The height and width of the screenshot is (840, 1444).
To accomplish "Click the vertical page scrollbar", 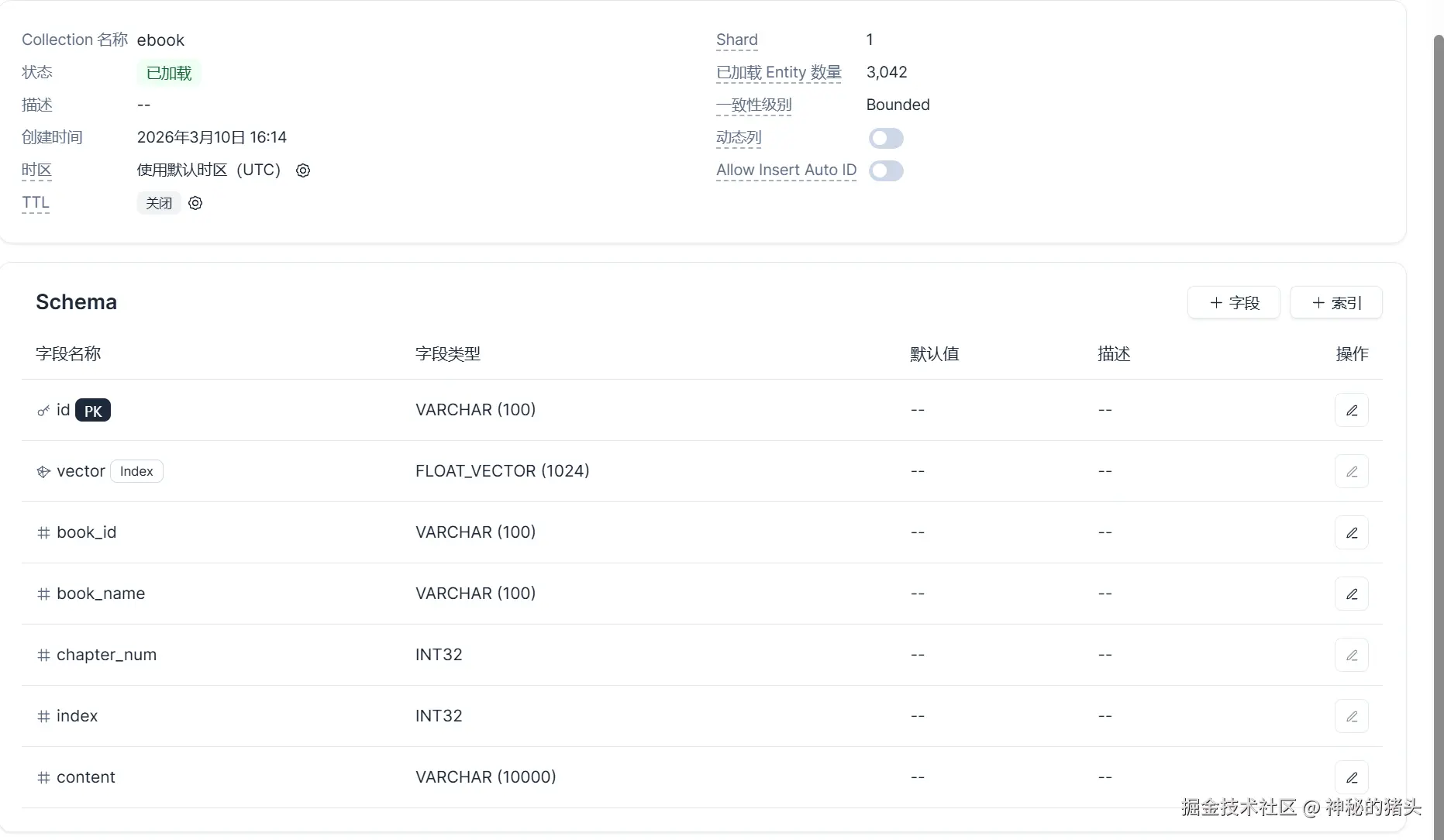I will click(x=1438, y=387).
